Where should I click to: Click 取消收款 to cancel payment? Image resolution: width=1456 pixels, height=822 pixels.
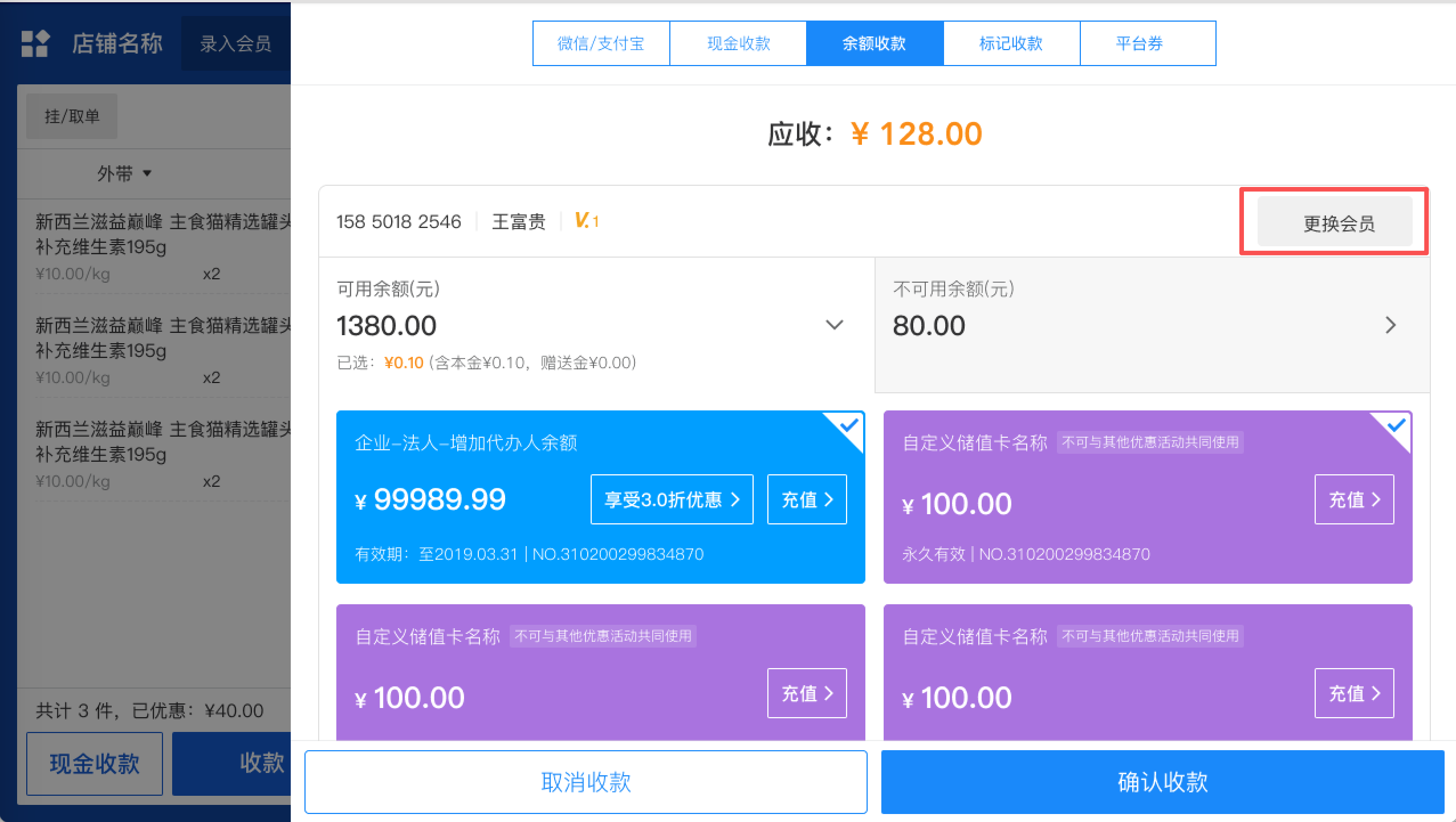[585, 782]
